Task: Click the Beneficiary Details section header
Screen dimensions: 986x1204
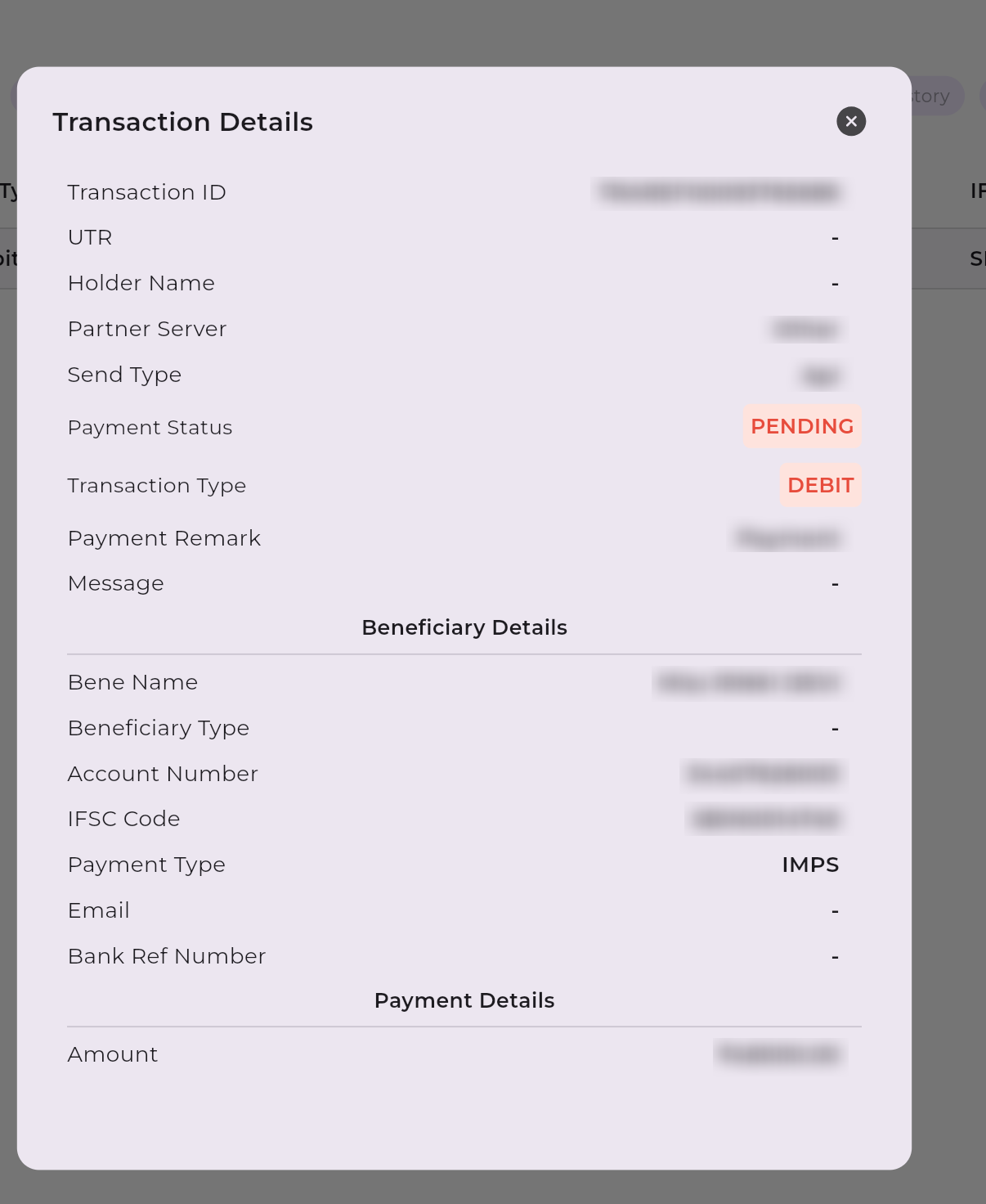Action: [x=464, y=627]
